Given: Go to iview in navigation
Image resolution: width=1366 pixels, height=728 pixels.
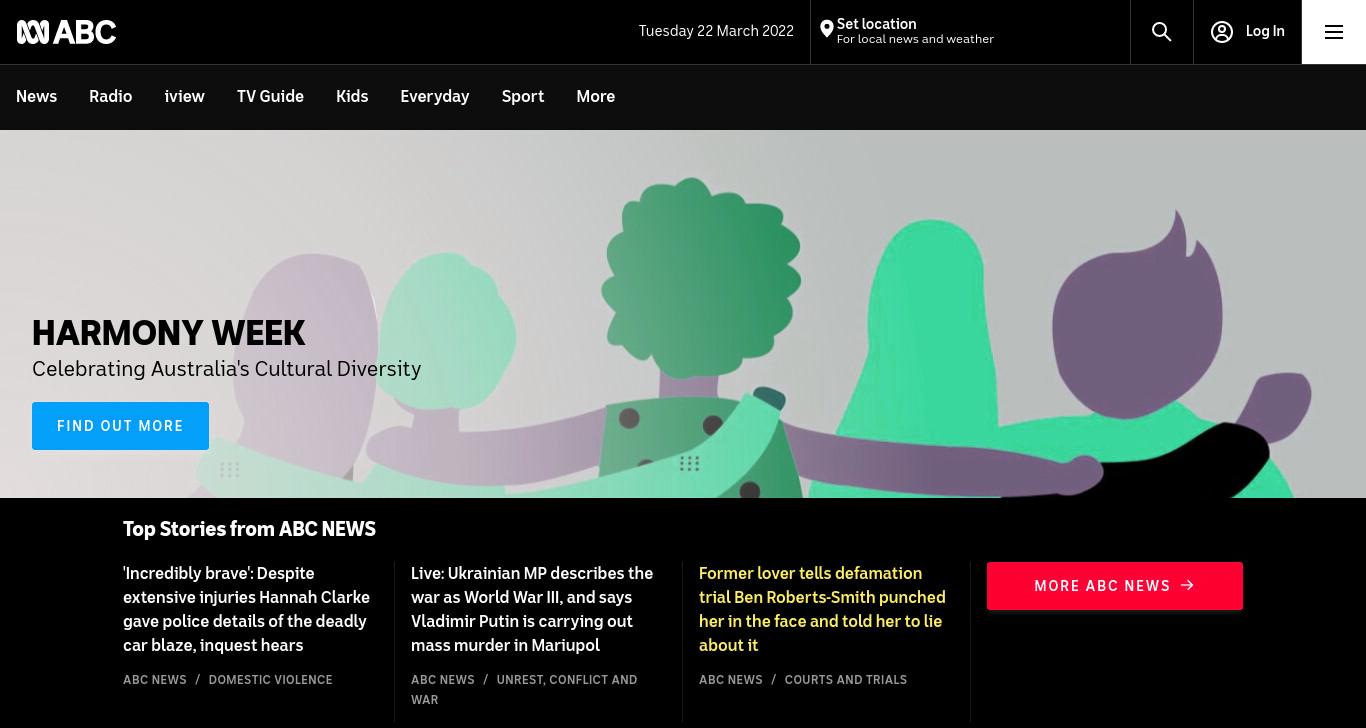Looking at the screenshot, I should tap(184, 97).
